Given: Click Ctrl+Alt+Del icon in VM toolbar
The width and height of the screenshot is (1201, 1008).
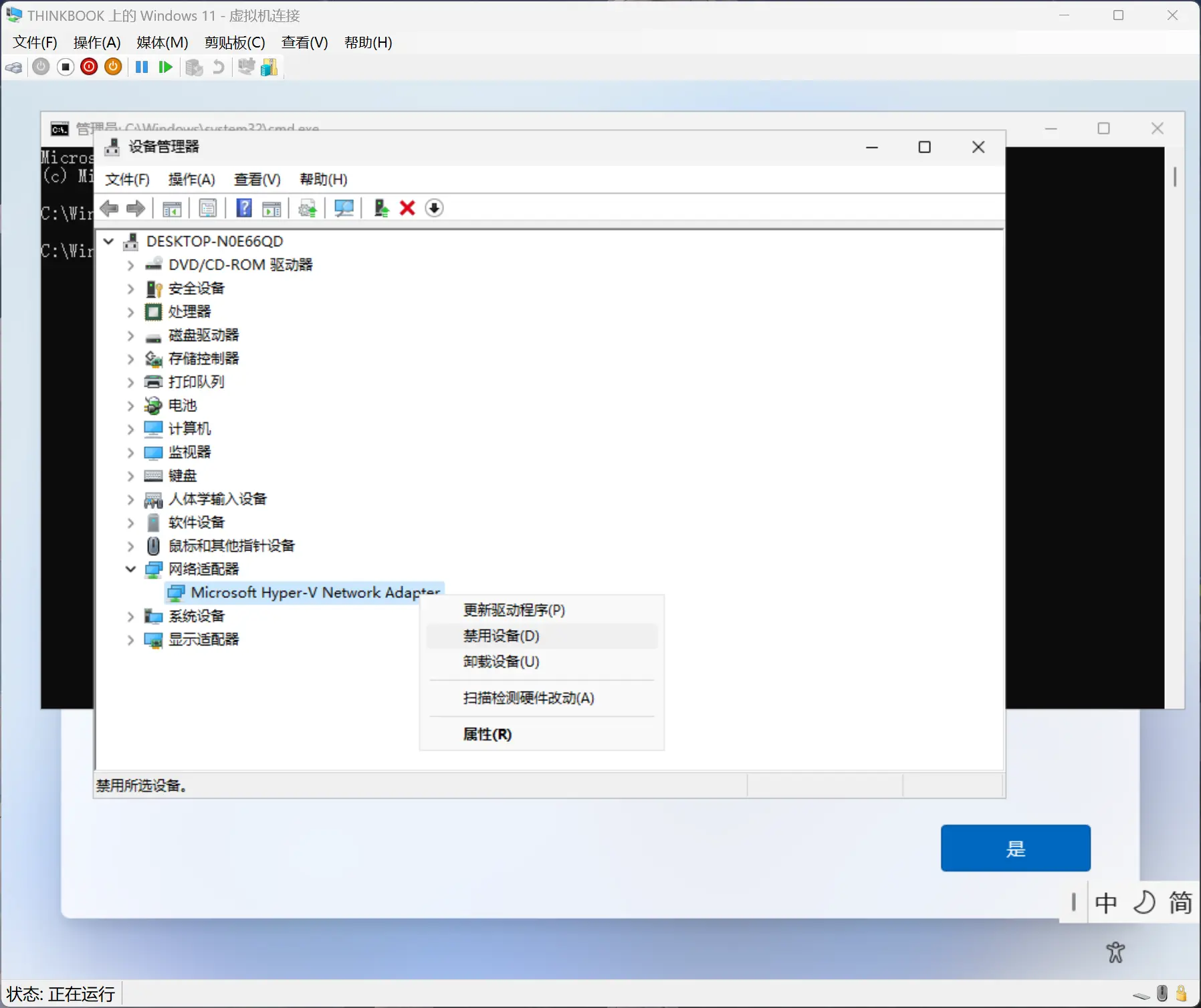Looking at the screenshot, I should pyautogui.click(x=14, y=67).
